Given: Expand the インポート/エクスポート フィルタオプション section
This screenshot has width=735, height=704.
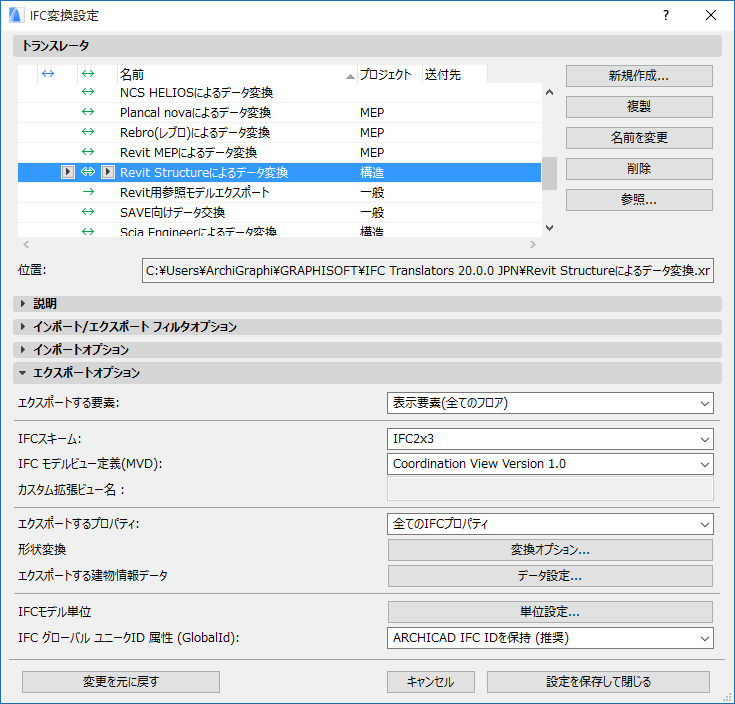Looking at the screenshot, I should click(367, 327).
